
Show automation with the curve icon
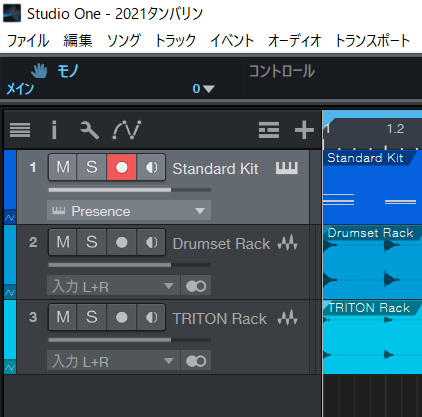click(x=127, y=130)
